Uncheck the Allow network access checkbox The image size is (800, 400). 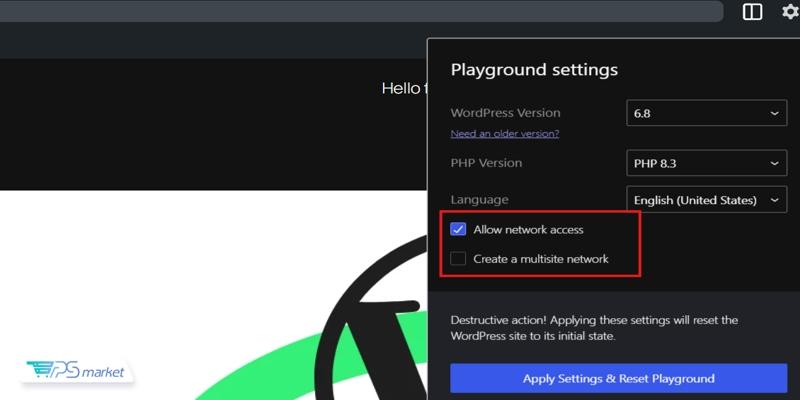(x=458, y=229)
